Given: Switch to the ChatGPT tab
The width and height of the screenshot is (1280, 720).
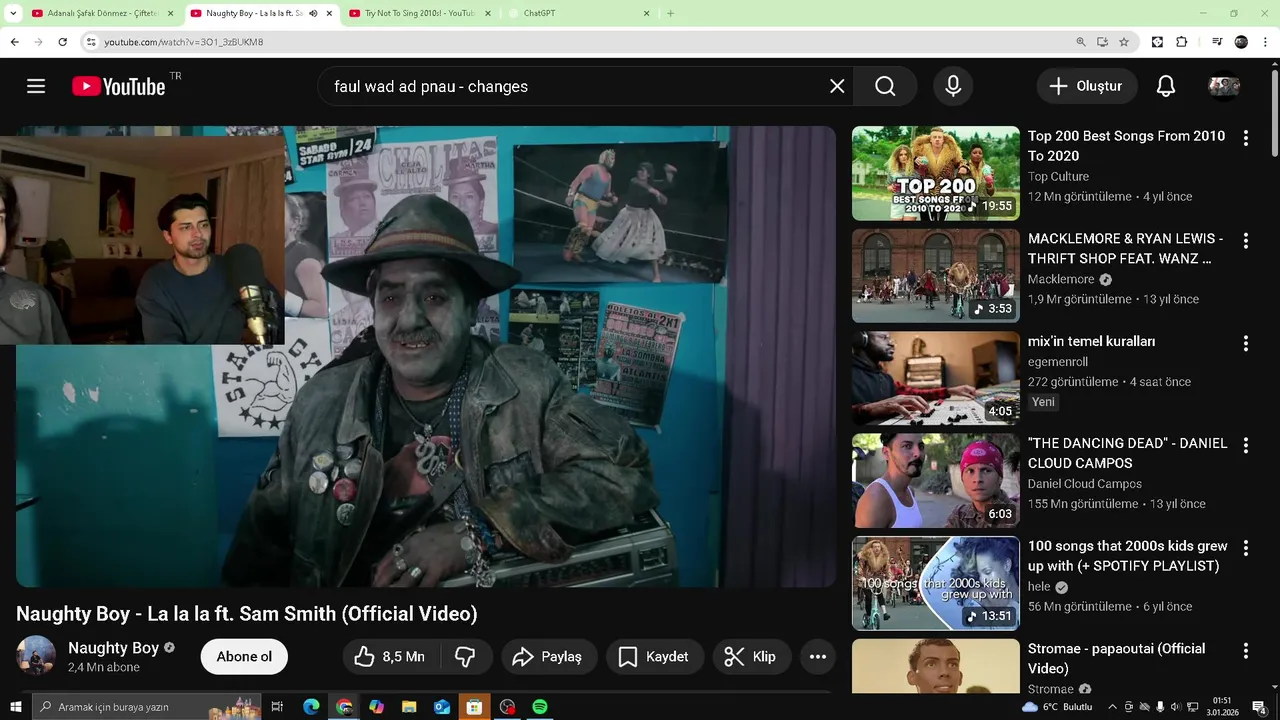Looking at the screenshot, I should click(580, 13).
